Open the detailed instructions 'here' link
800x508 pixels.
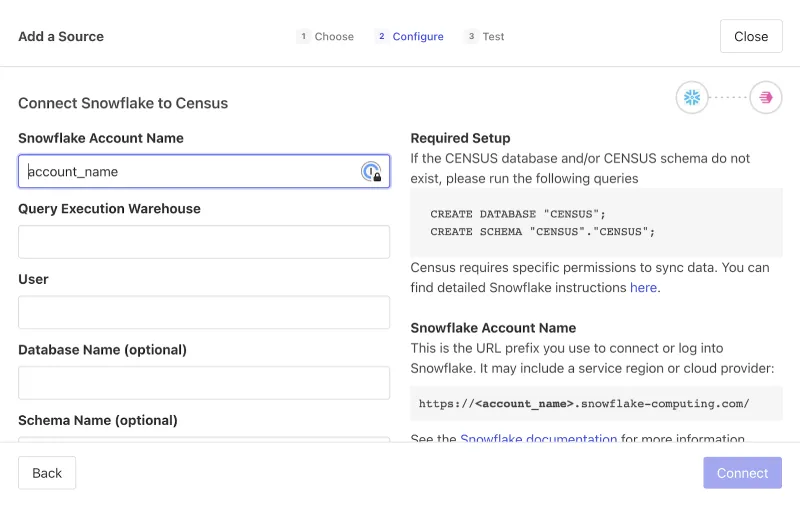coord(643,288)
